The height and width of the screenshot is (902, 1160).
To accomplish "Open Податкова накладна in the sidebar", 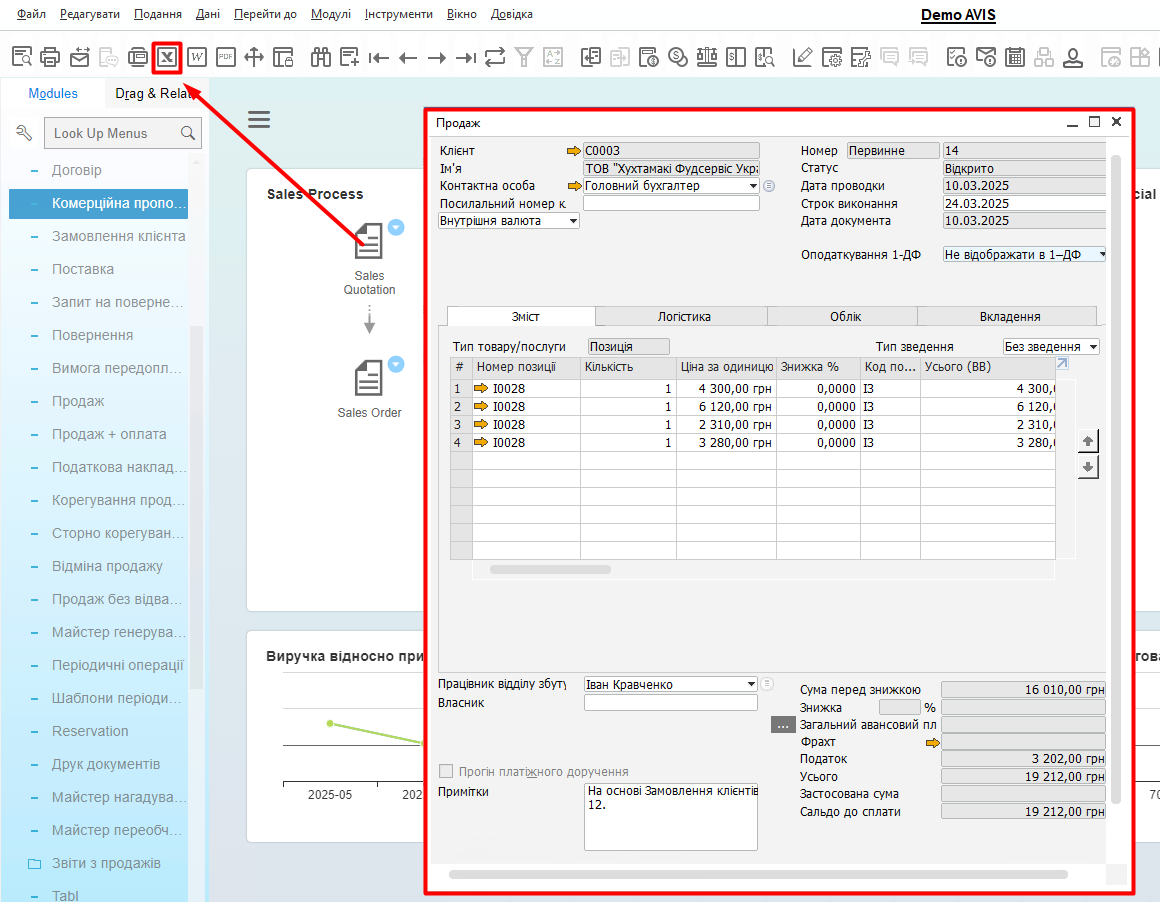I will [118, 467].
